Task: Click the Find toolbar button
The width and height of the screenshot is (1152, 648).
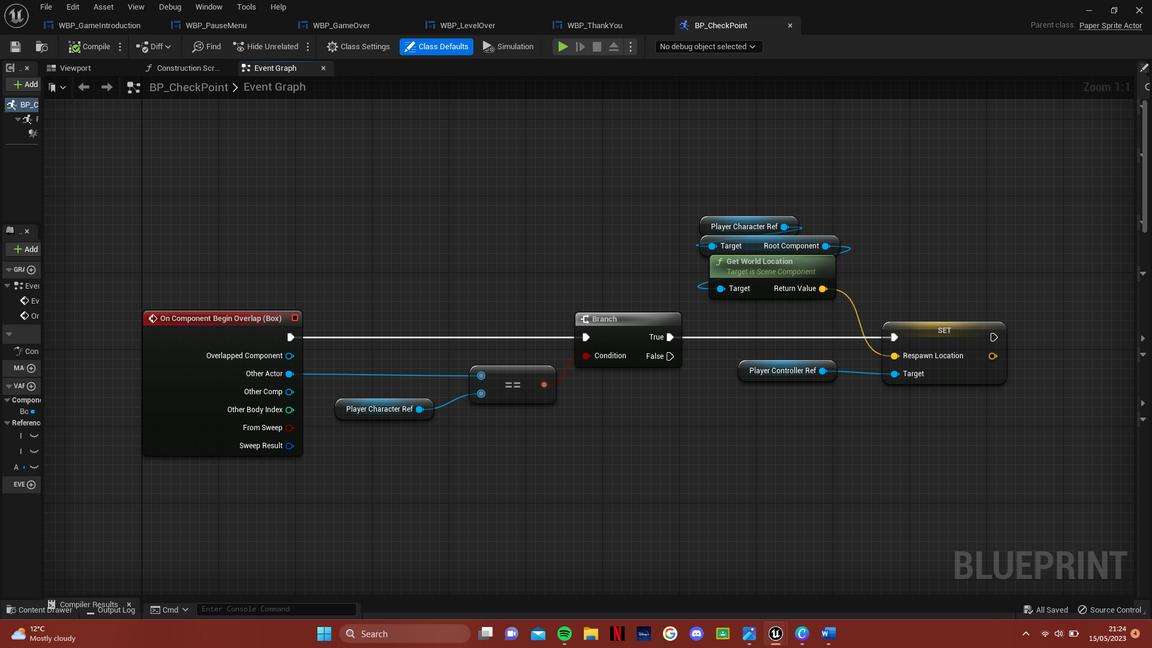Action: pos(206,46)
